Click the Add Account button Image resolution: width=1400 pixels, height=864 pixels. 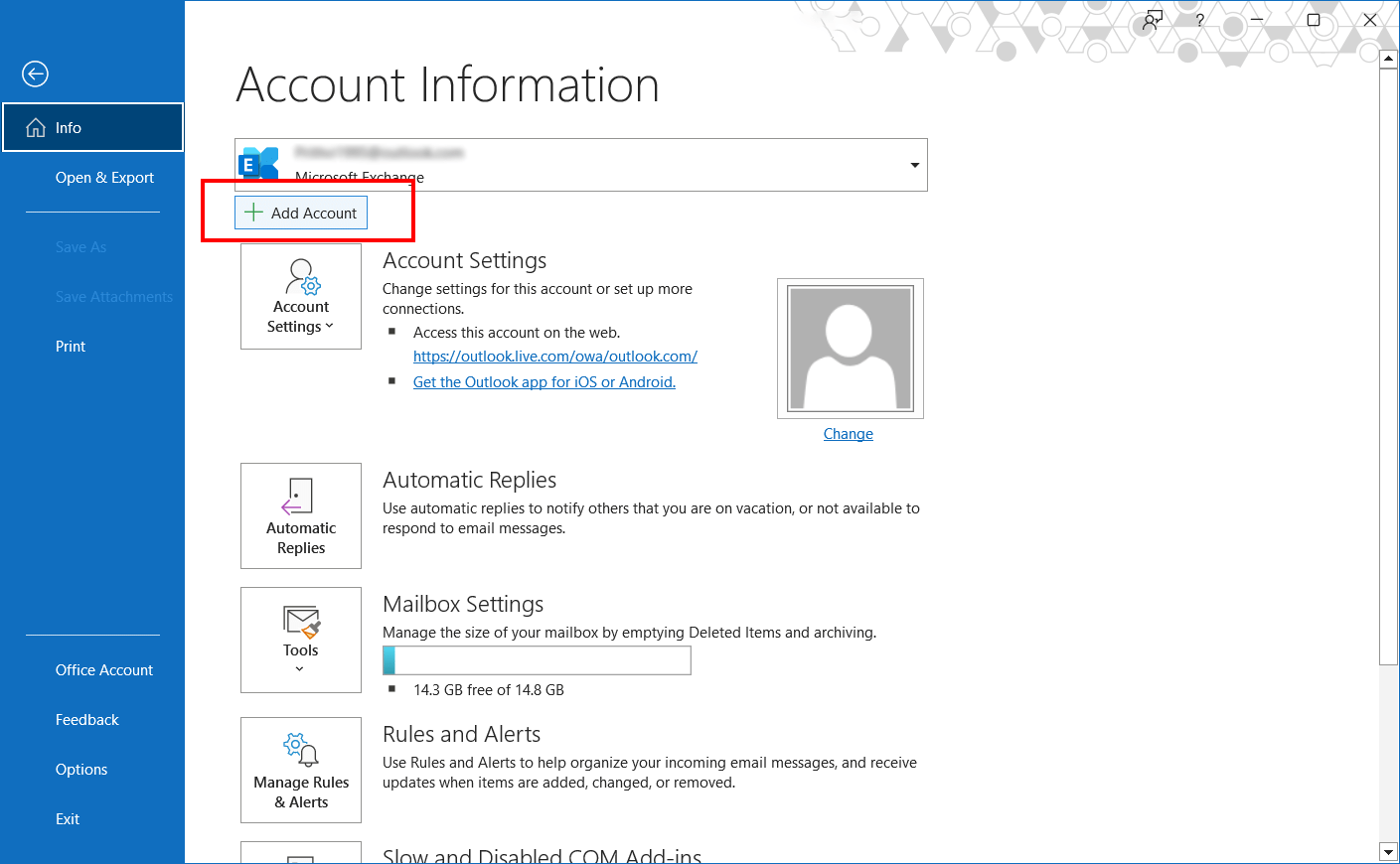coord(301,213)
